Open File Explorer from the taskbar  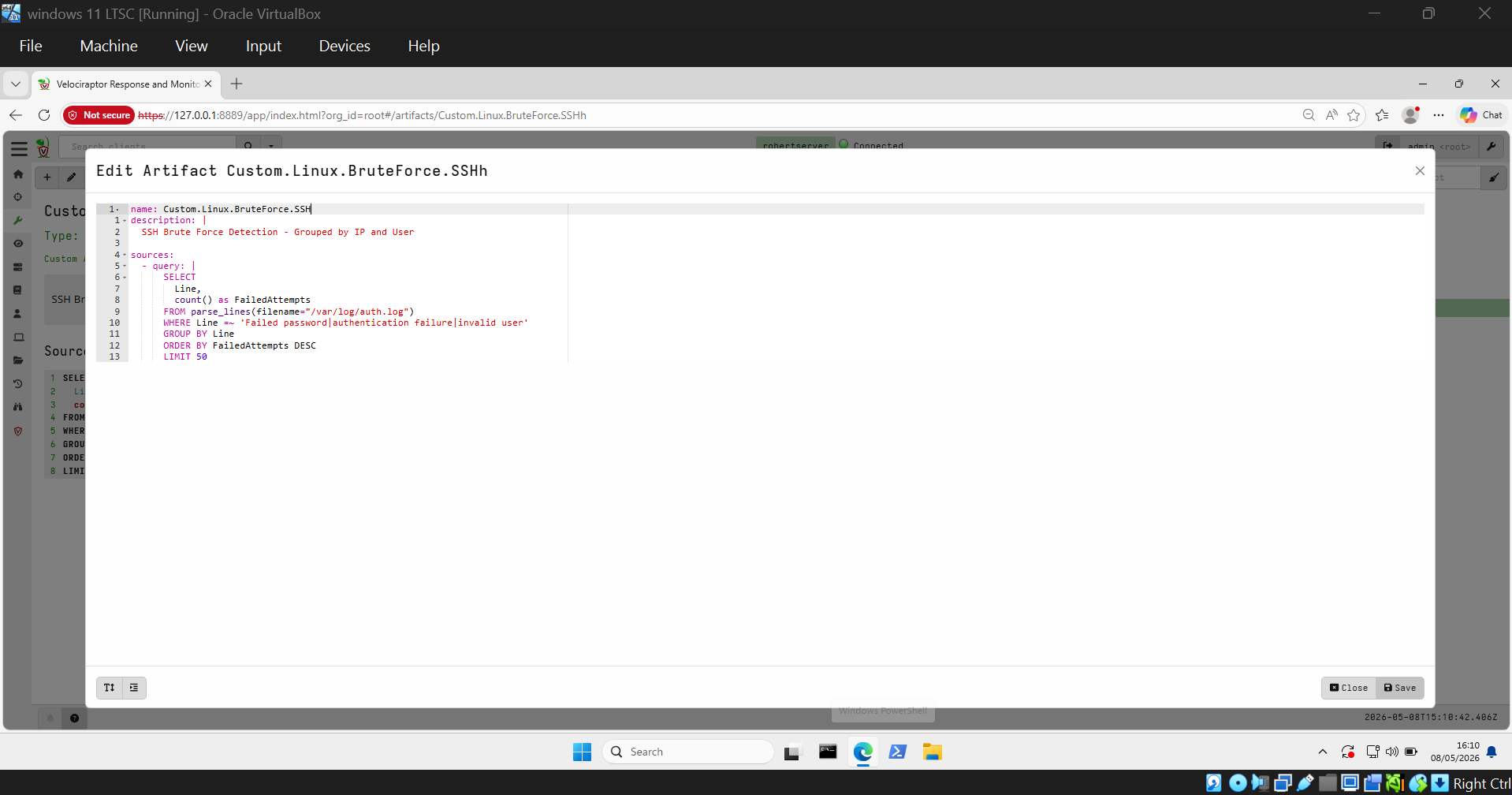(x=933, y=752)
